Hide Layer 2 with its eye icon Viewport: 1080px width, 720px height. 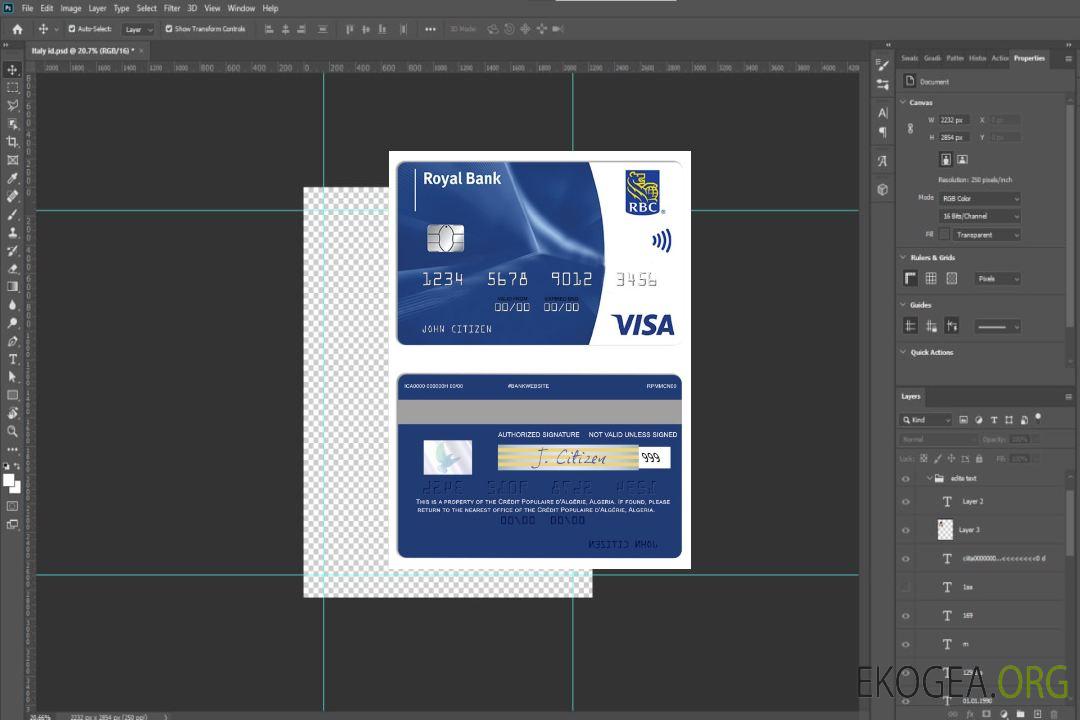point(906,502)
